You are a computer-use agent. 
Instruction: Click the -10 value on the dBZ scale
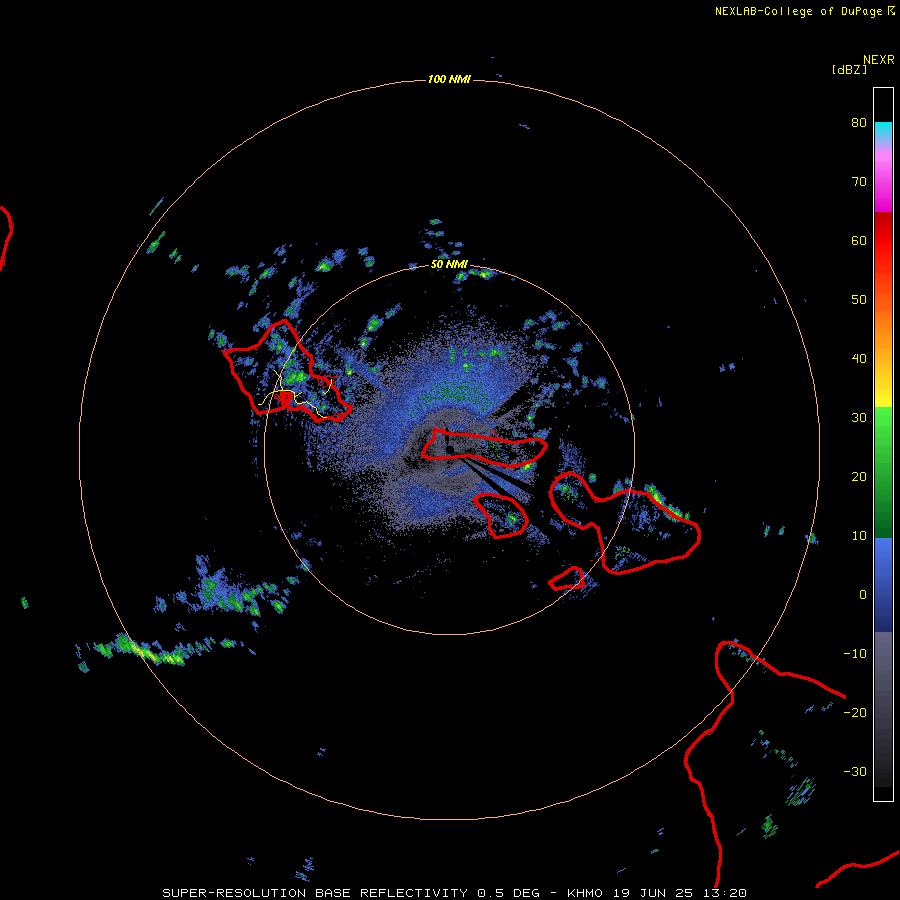tap(855, 654)
